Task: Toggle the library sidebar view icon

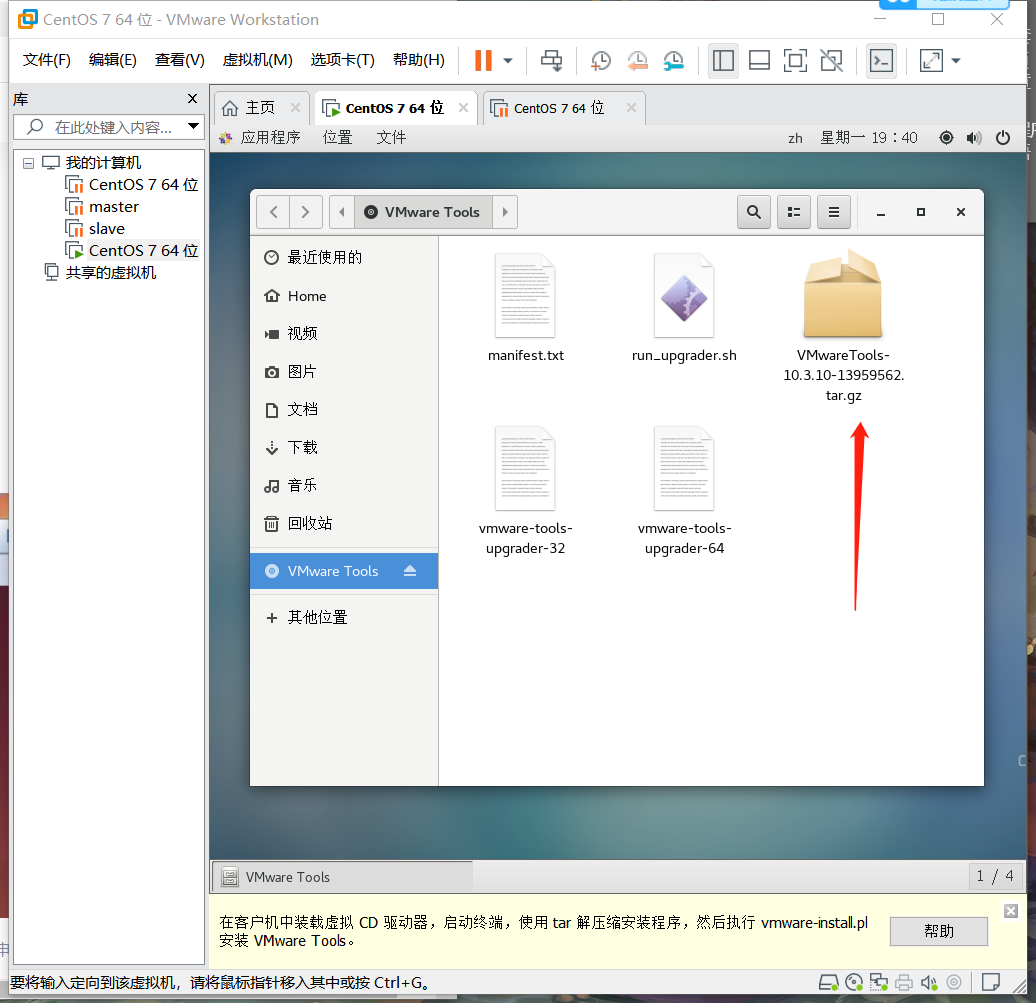Action: tap(723, 61)
